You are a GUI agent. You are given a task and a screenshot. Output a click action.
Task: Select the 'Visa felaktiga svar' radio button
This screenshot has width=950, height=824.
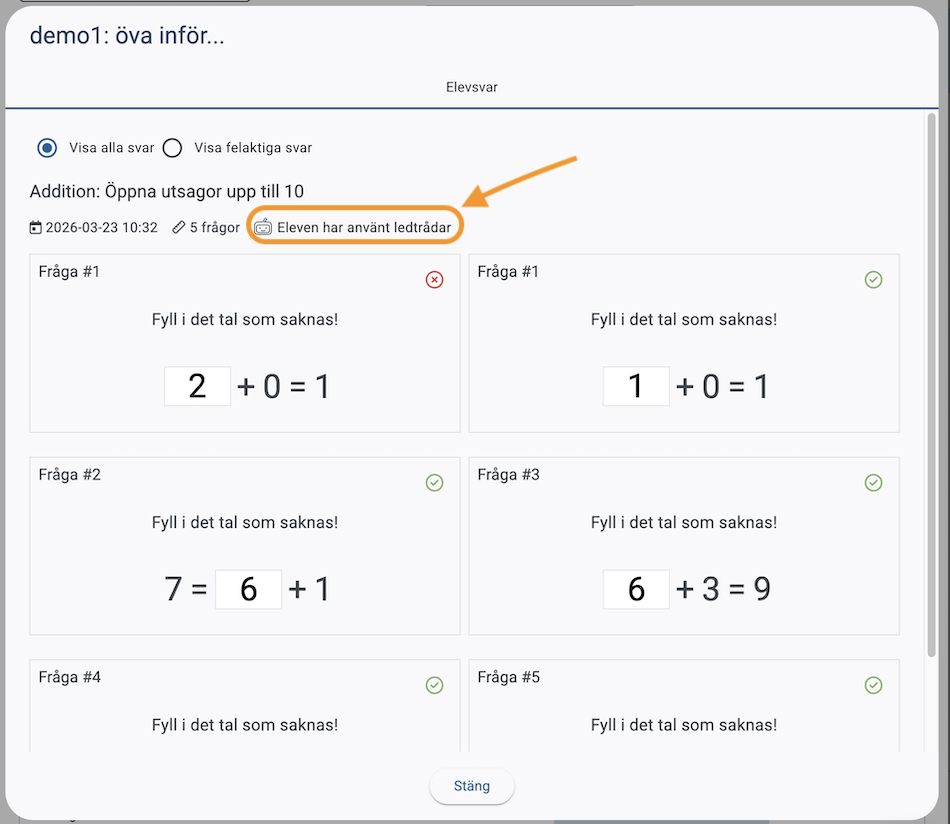(172, 148)
